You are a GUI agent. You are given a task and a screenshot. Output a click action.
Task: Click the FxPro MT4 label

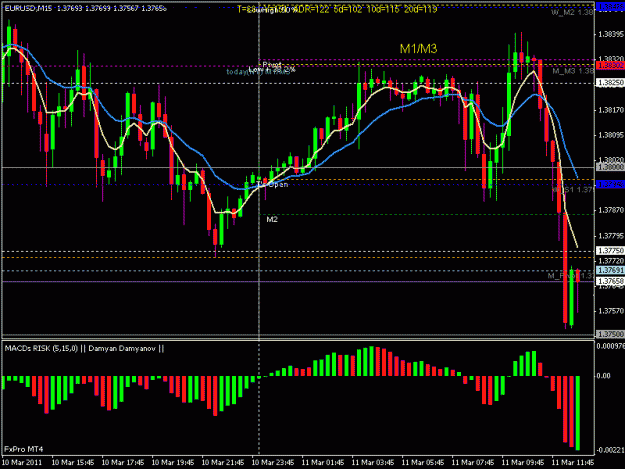click(24, 449)
